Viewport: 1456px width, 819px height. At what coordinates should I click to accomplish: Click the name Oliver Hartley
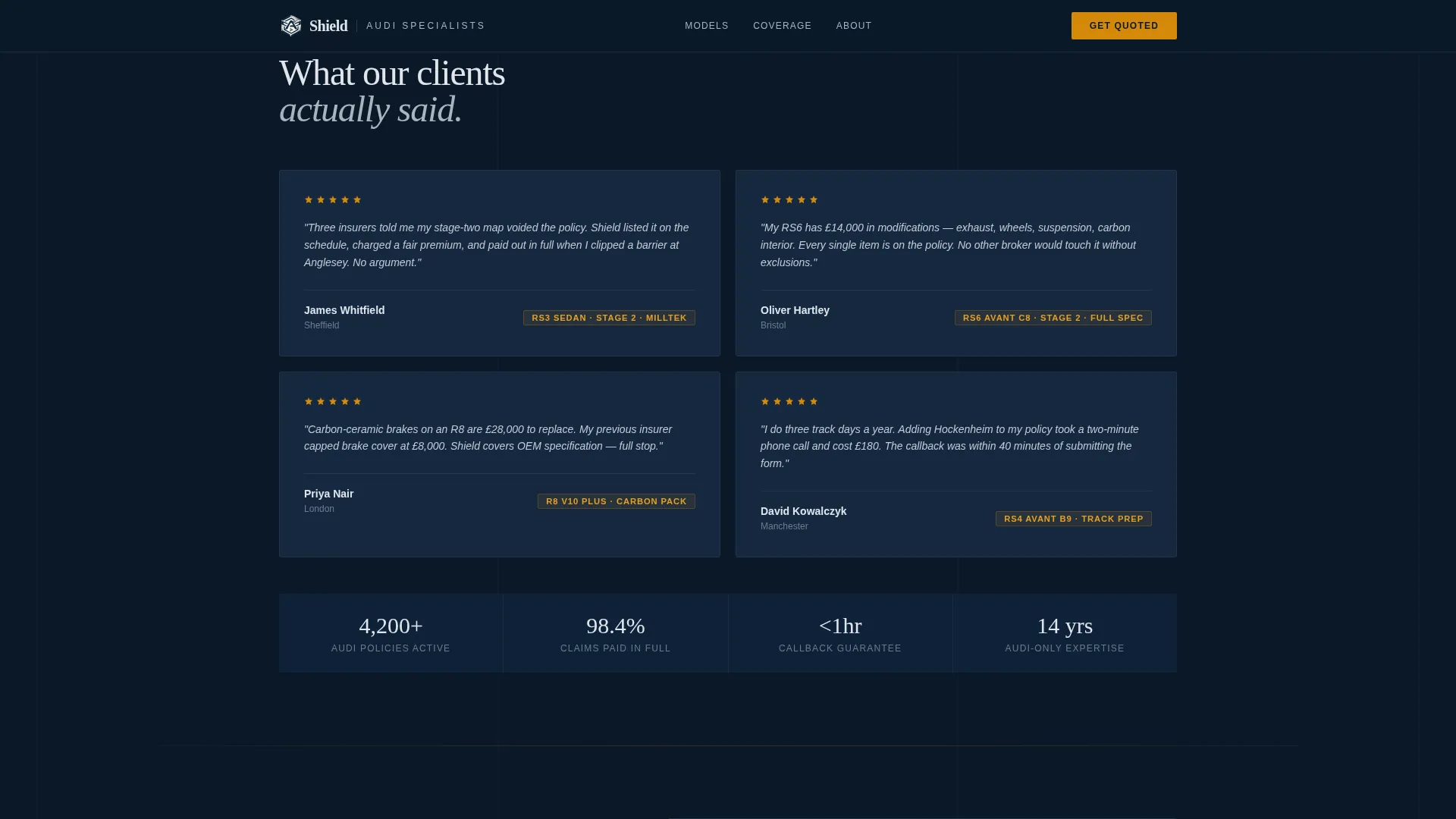coord(795,310)
